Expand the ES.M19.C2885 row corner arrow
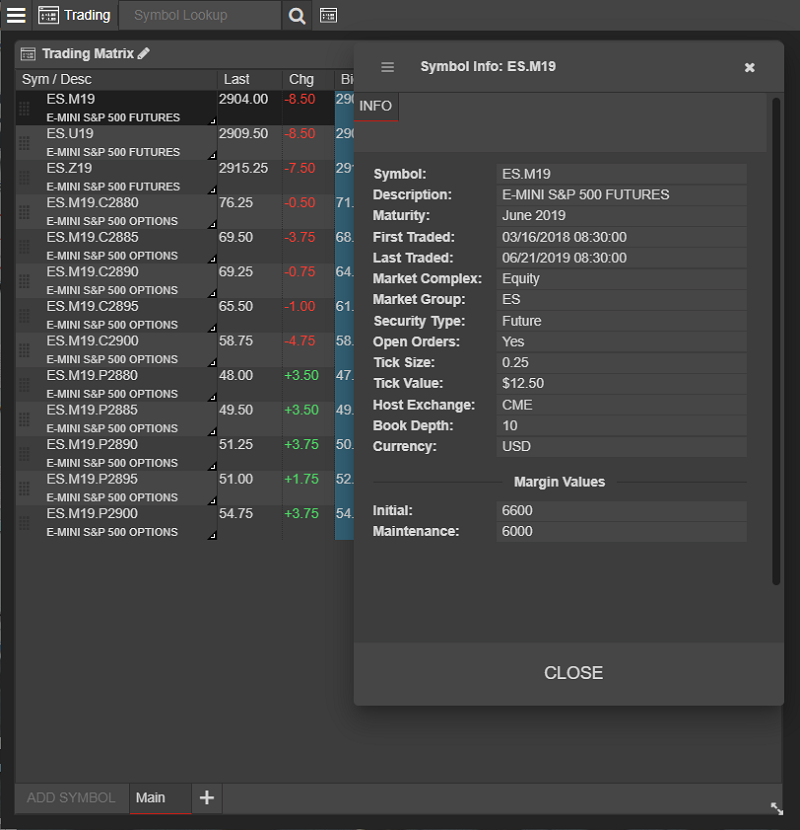Viewport: 800px width, 830px height. pos(212,259)
